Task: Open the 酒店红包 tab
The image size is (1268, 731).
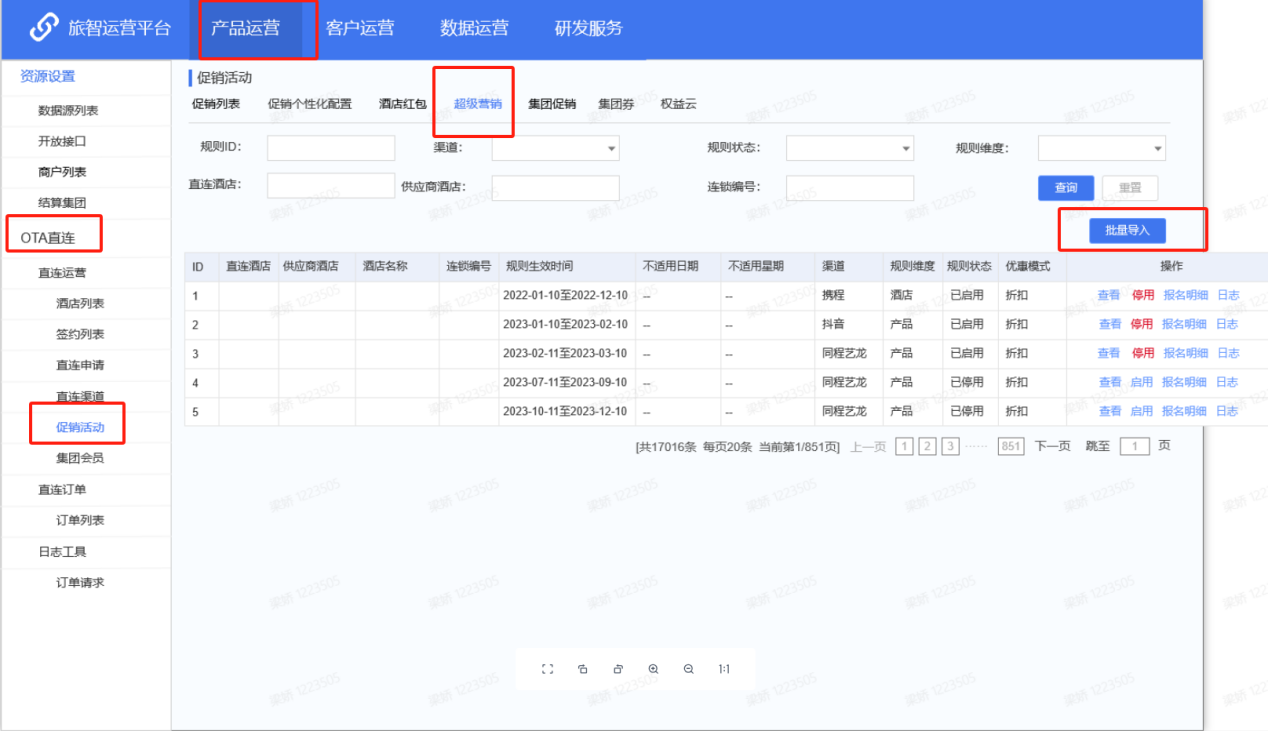Action: click(x=403, y=104)
